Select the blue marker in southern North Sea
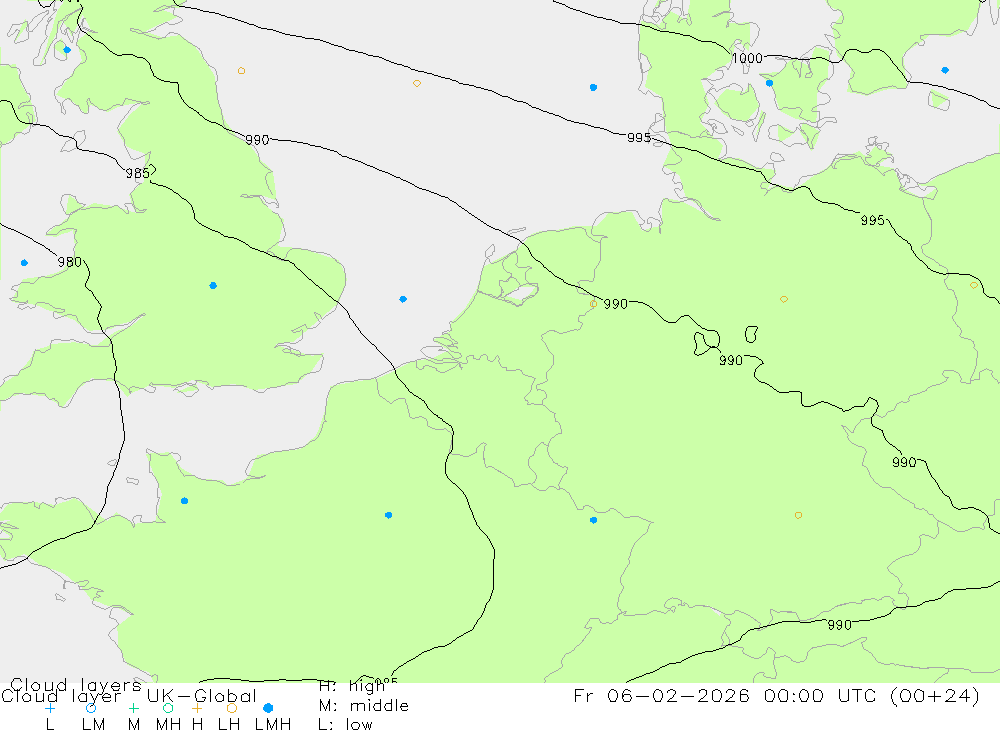The image size is (1000, 733). (403, 299)
